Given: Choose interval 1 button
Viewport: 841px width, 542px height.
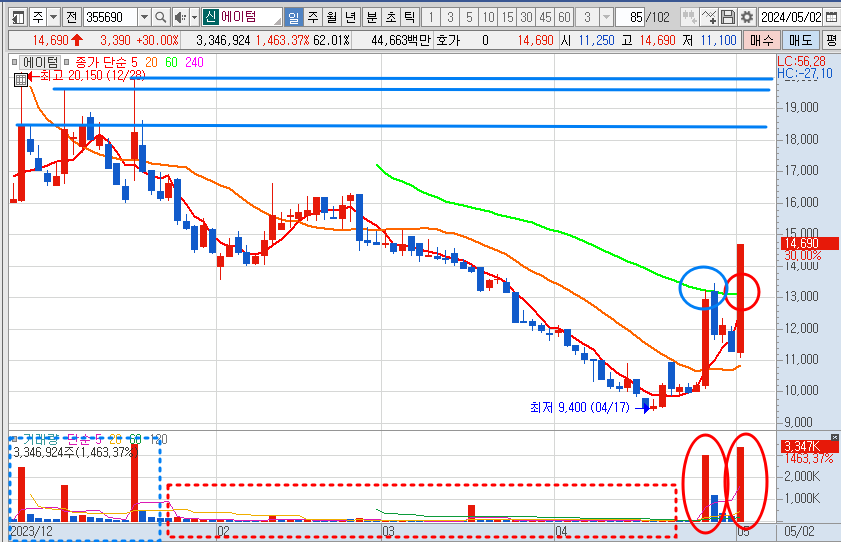Looking at the screenshot, I should [x=431, y=18].
